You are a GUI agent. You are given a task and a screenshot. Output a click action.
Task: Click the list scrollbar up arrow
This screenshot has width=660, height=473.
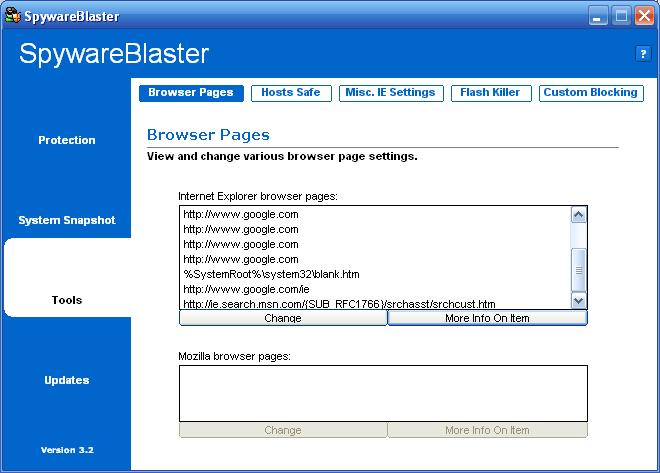coord(579,215)
